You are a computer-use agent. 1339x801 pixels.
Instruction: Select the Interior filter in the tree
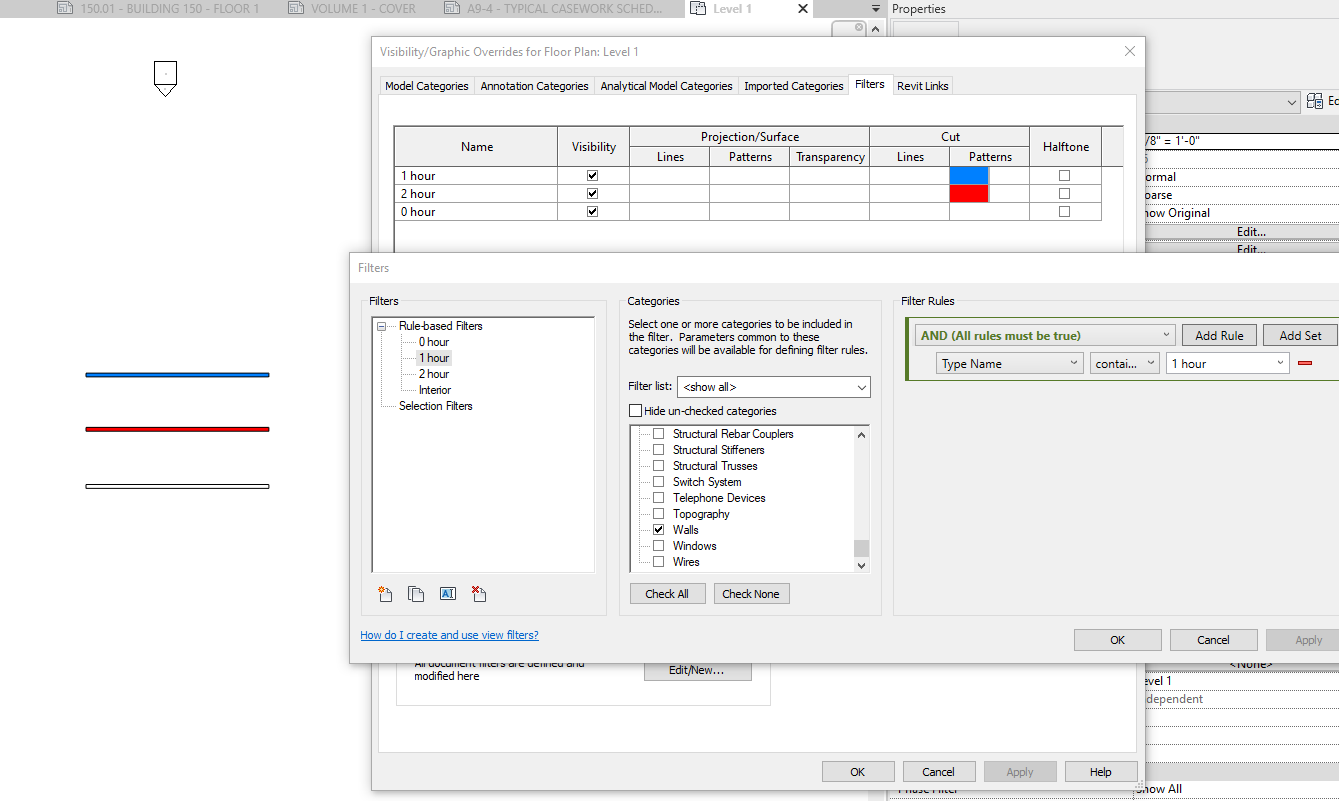(434, 389)
